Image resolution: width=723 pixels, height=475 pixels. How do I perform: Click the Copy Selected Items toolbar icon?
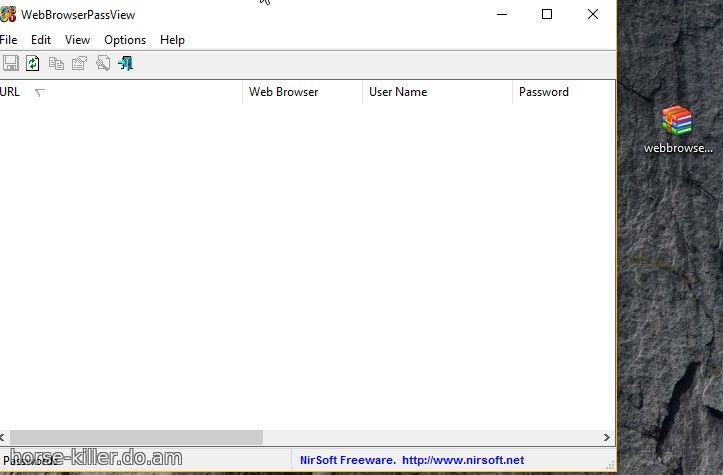pyautogui.click(x=56, y=63)
